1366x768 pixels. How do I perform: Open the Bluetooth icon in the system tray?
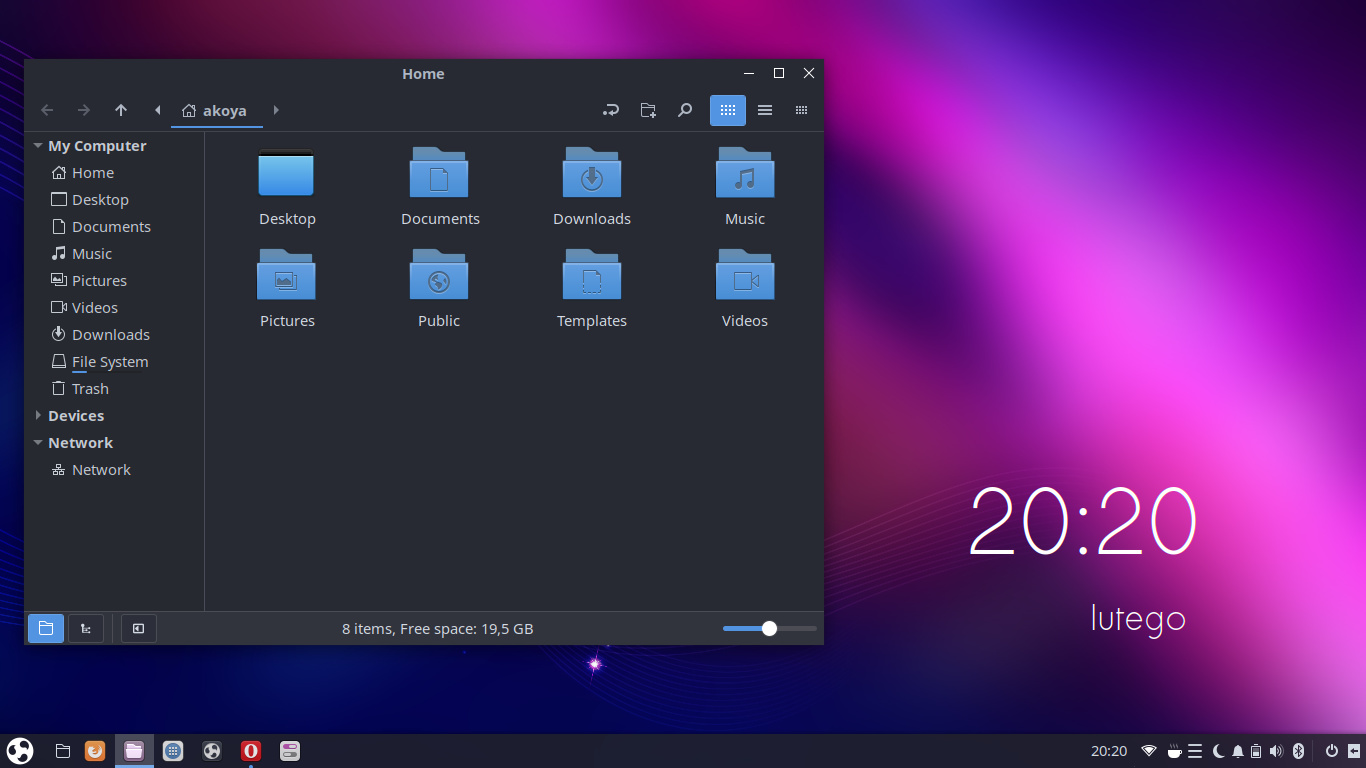coord(1298,750)
